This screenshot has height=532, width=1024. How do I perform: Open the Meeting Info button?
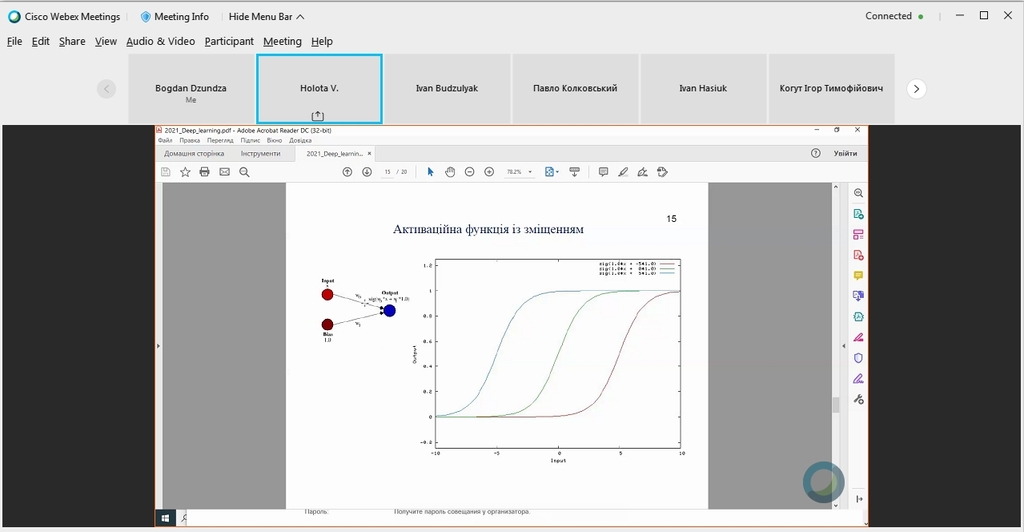(175, 16)
